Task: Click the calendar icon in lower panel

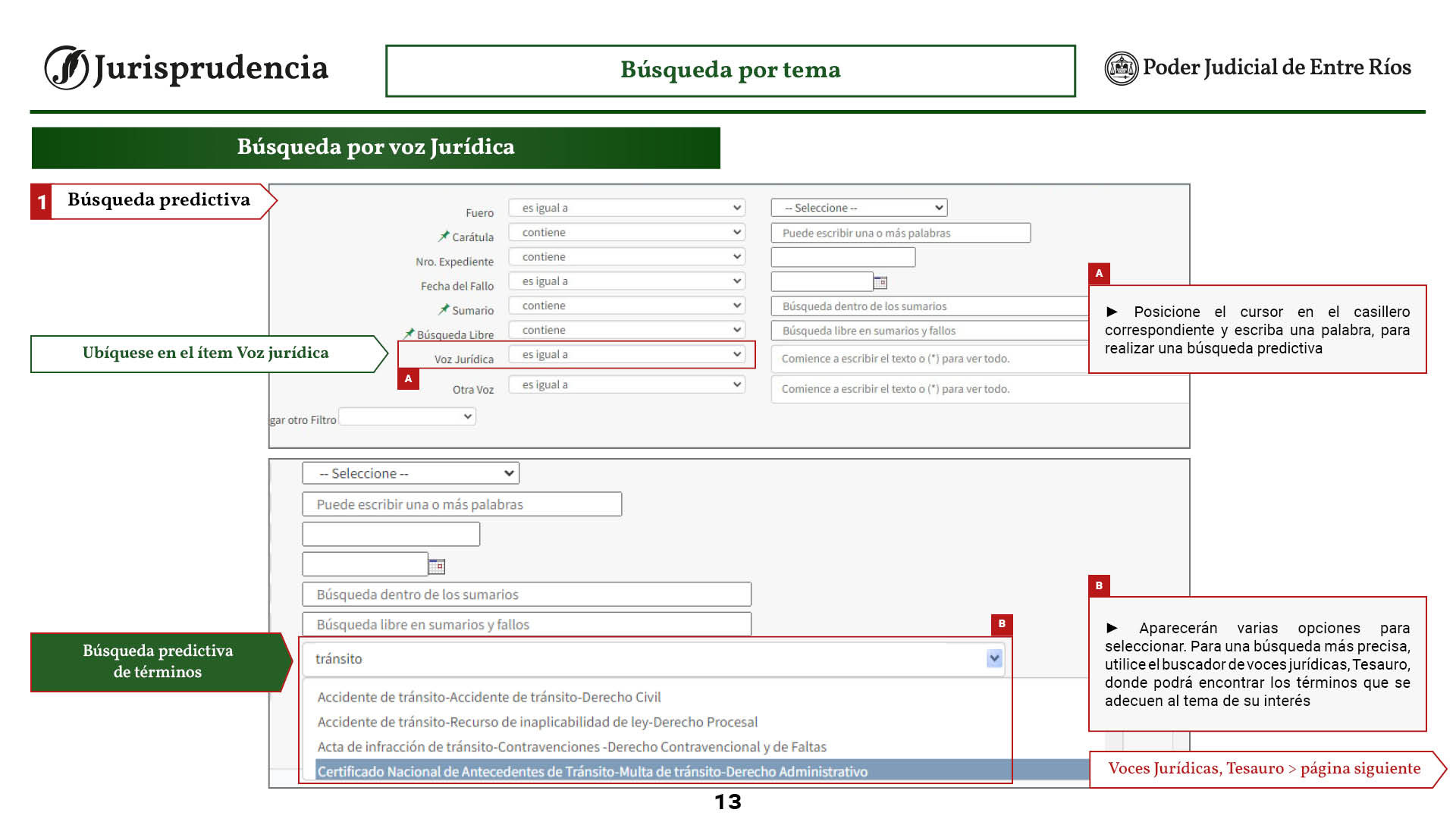Action: click(x=437, y=566)
